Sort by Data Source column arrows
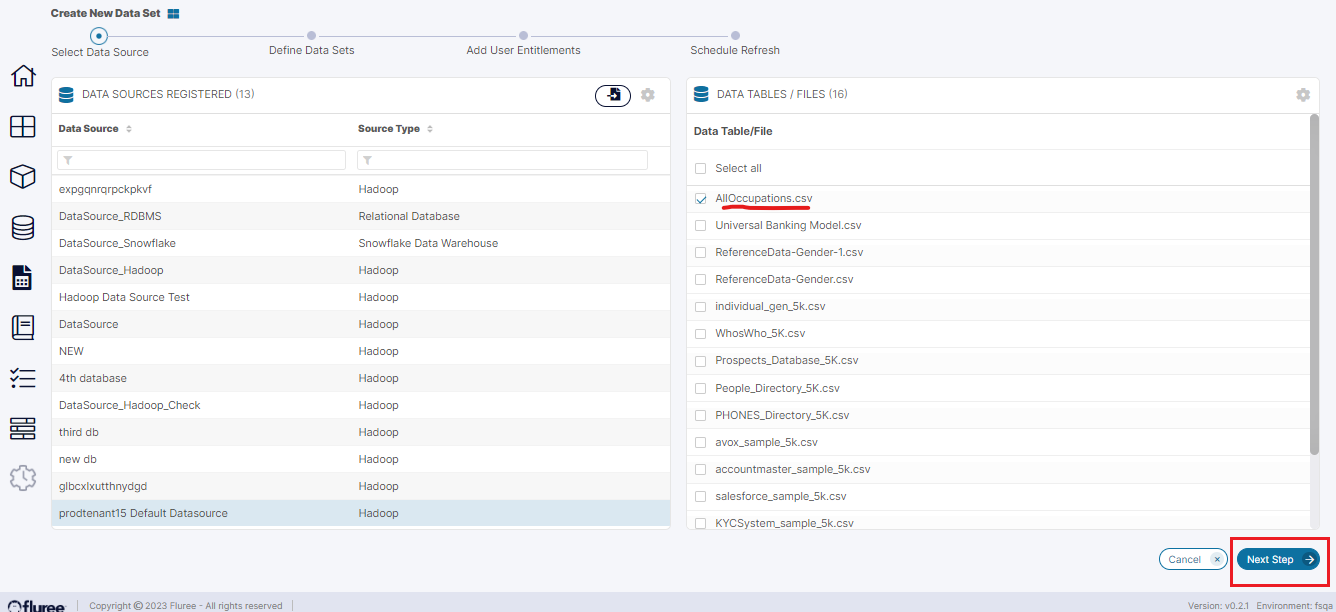1336x612 pixels. pyautogui.click(x=129, y=129)
